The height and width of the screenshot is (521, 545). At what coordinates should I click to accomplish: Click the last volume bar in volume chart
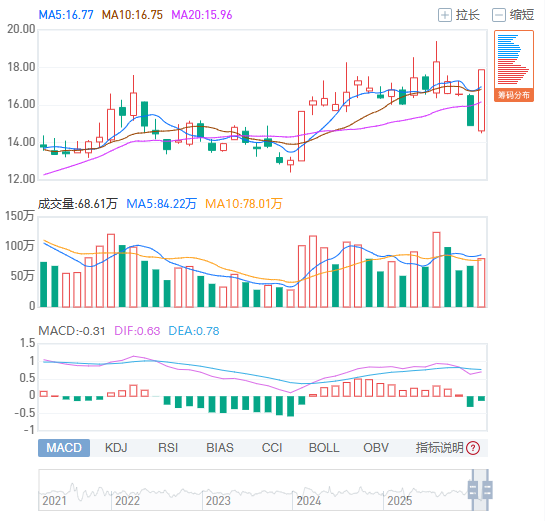pos(481,283)
